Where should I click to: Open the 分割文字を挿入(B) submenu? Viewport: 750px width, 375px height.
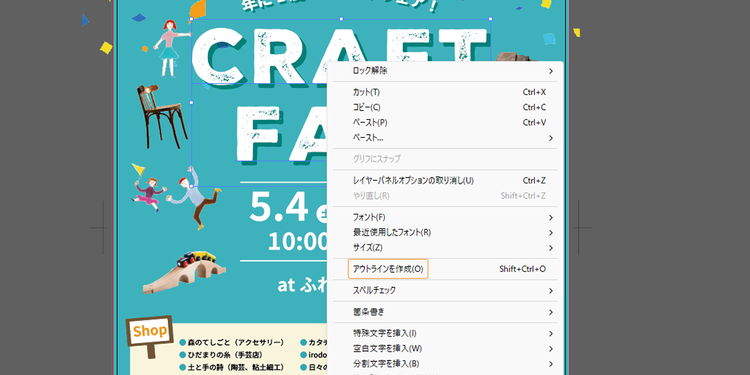click(x=445, y=364)
